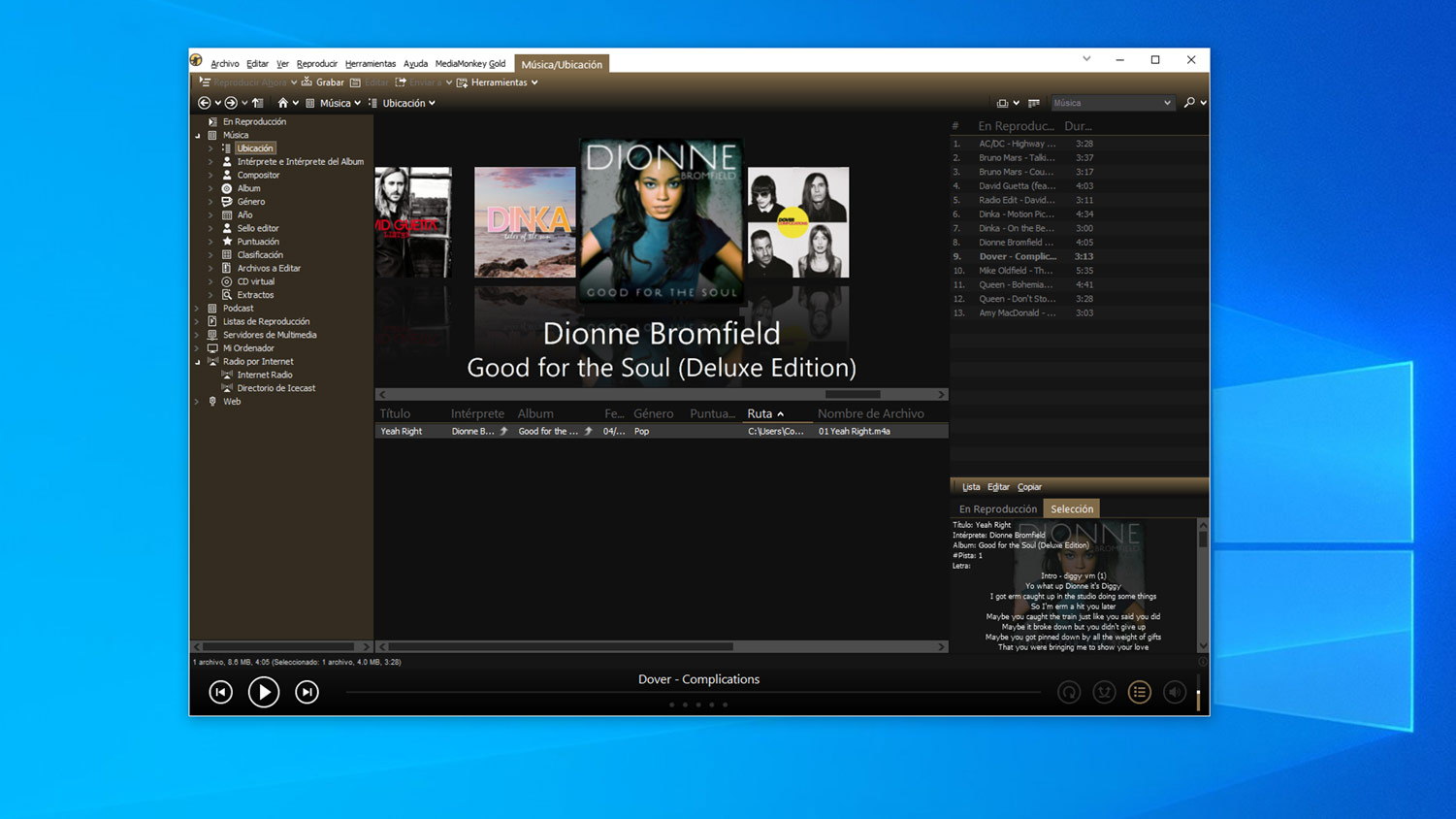Open the Editar menu in menu bar
This screenshot has height=819, width=1456.
tap(257, 64)
